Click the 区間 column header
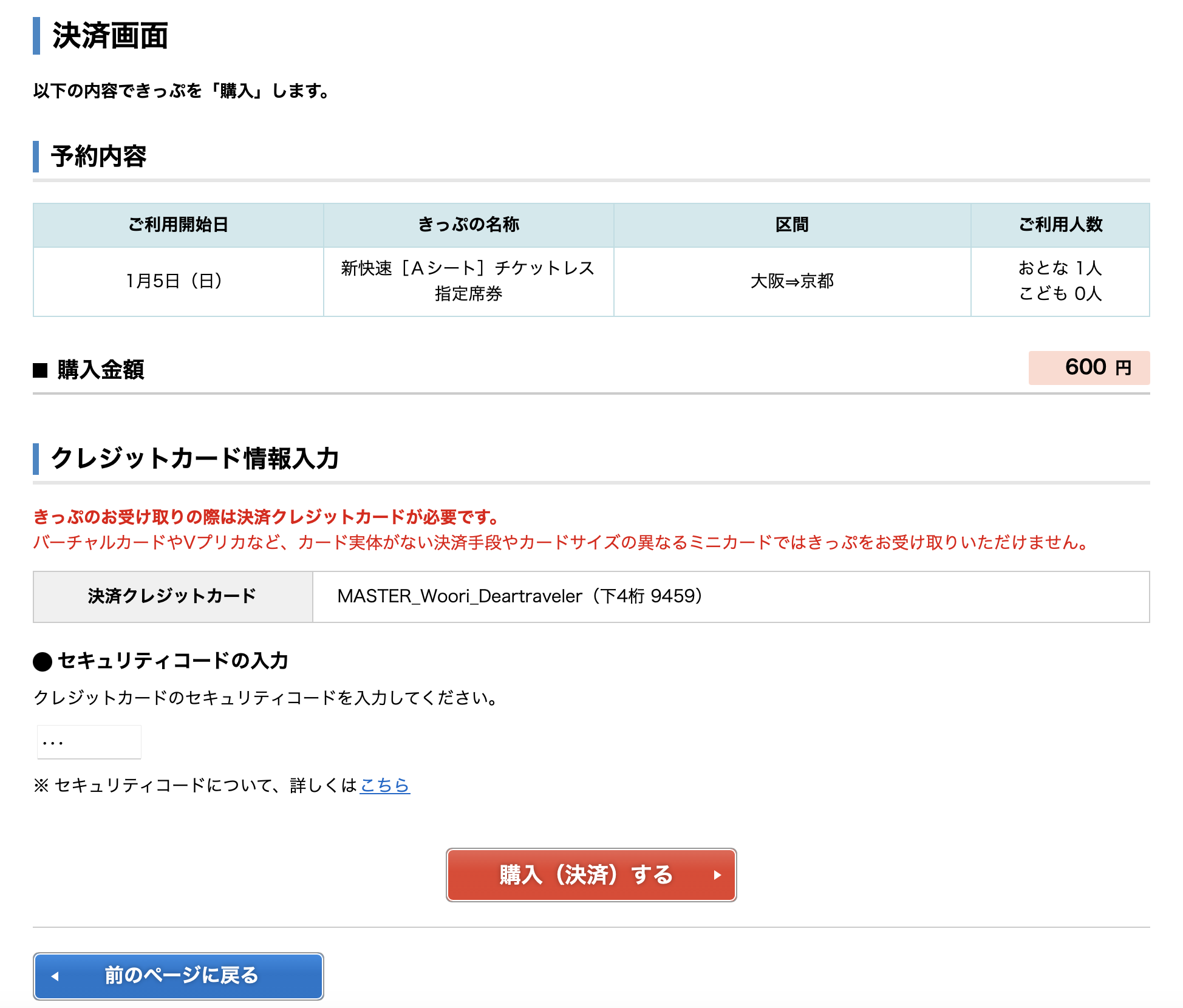 [x=792, y=225]
